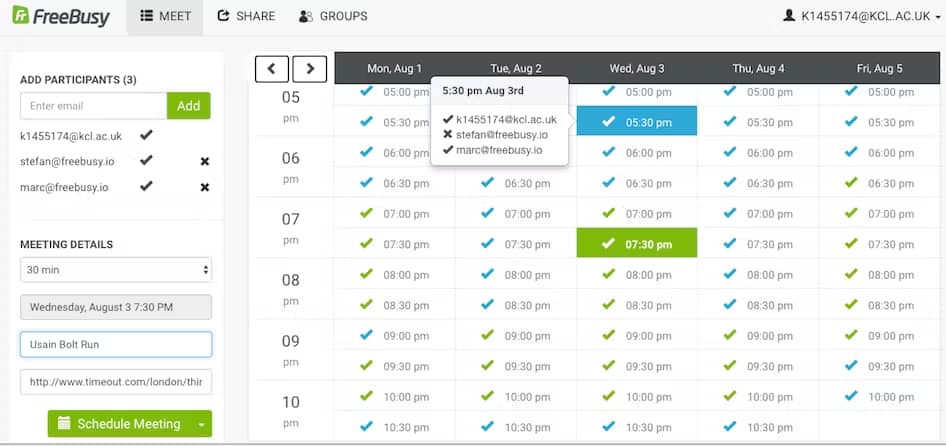Remove marc@freebusy.io participant
Viewport: 946px width, 446px height.
(x=205, y=187)
